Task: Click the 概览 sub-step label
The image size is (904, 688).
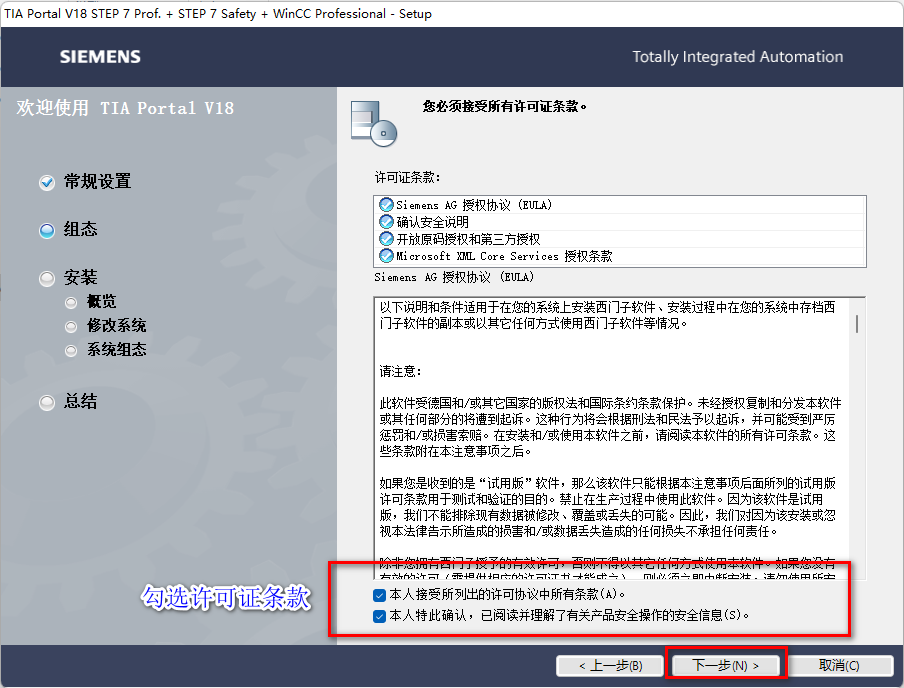Action: point(102,301)
